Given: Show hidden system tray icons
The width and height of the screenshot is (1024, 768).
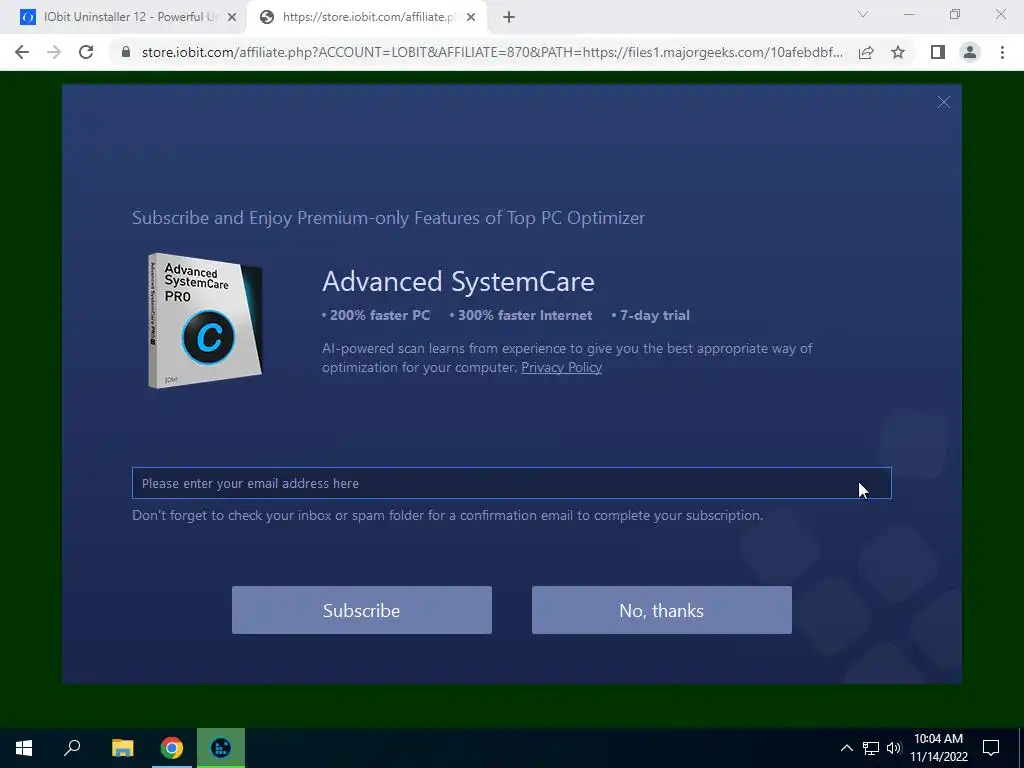Looking at the screenshot, I should [846, 748].
